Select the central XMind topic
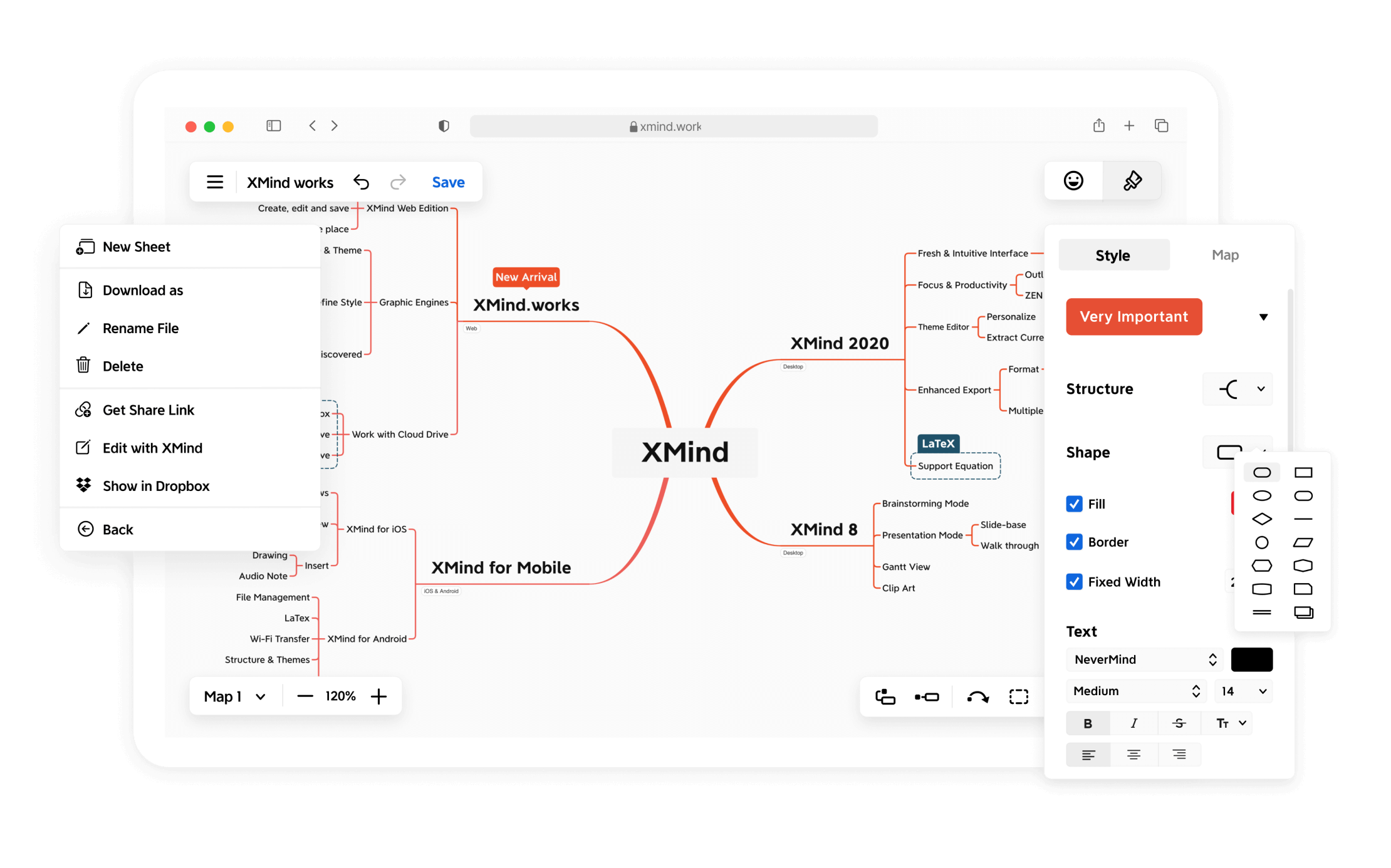 pyautogui.click(x=685, y=452)
